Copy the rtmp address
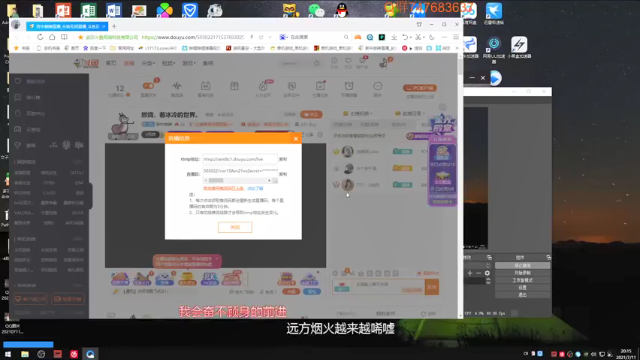The width and height of the screenshot is (640, 360). click(x=283, y=159)
